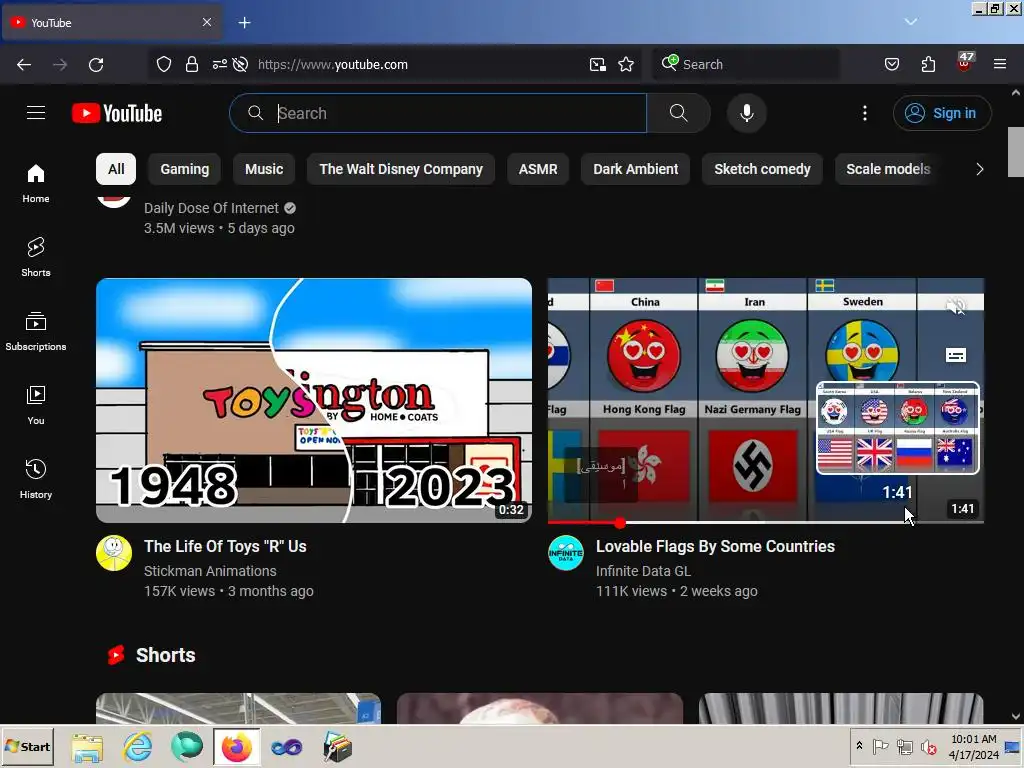The height and width of the screenshot is (768, 1024).
Task: Open the You section in the sidebar
Action: 36,406
